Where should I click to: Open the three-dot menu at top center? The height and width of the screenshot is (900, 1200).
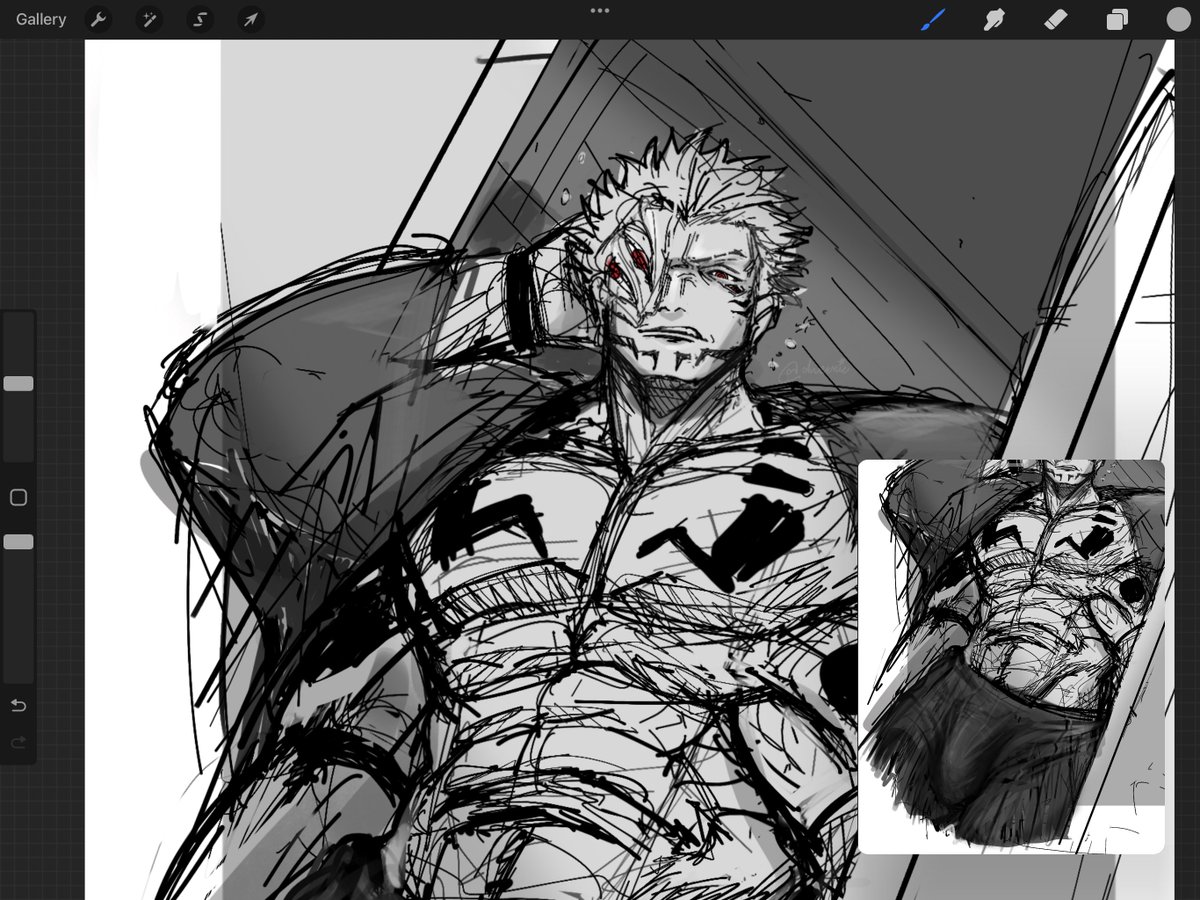click(600, 11)
